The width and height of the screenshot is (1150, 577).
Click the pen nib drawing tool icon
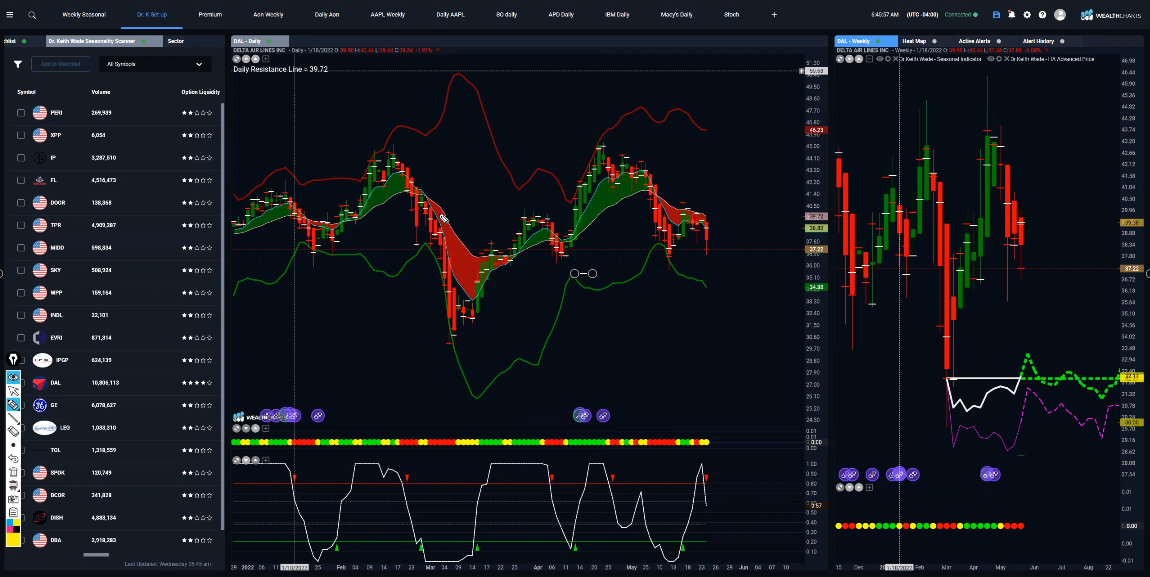(x=13, y=359)
